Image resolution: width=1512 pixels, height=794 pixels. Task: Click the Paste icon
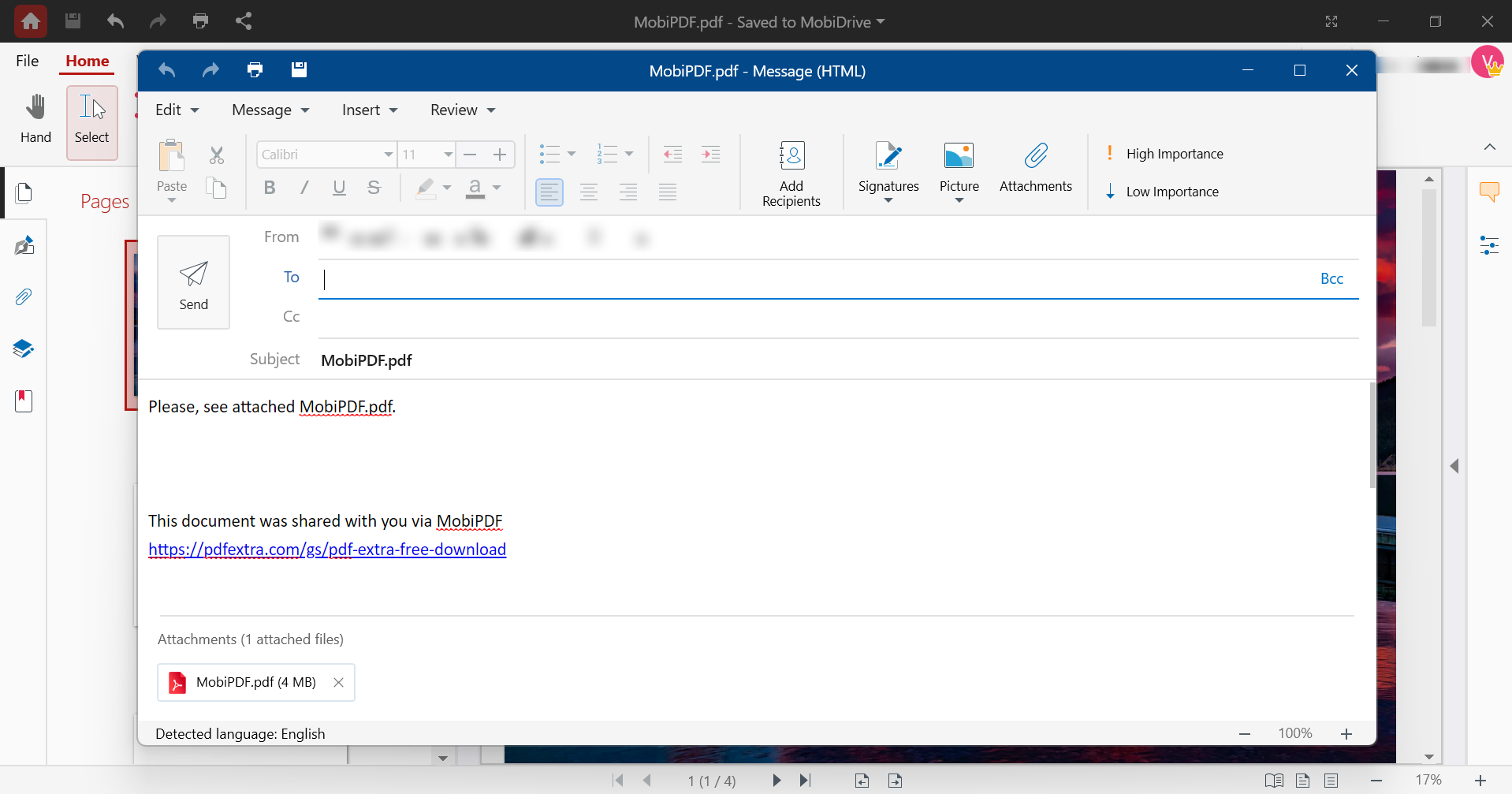171,156
